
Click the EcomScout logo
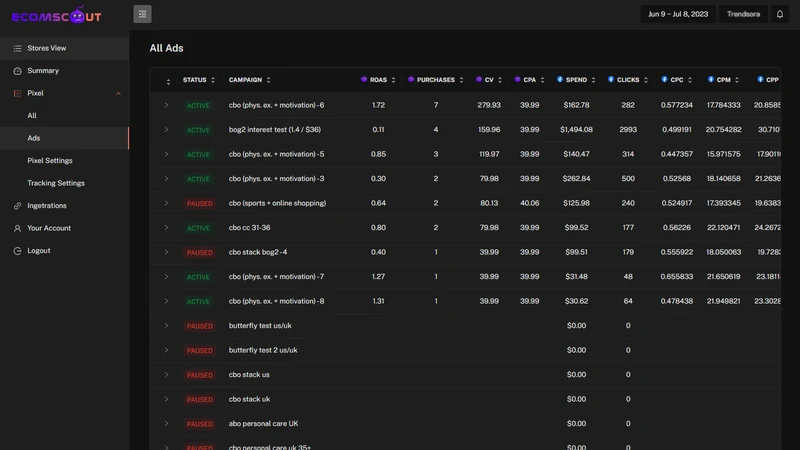[56, 15]
